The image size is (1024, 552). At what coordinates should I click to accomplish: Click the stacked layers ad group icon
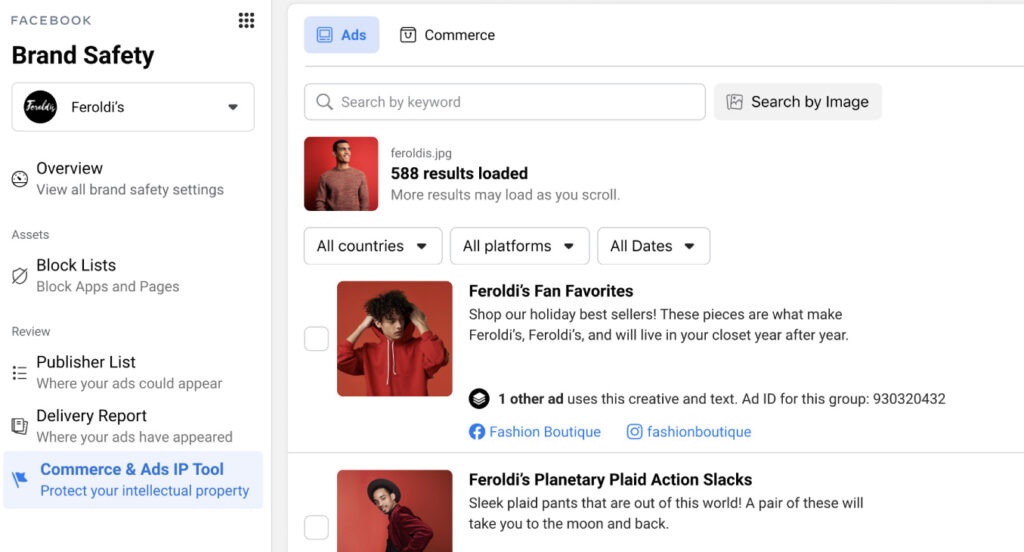point(479,398)
